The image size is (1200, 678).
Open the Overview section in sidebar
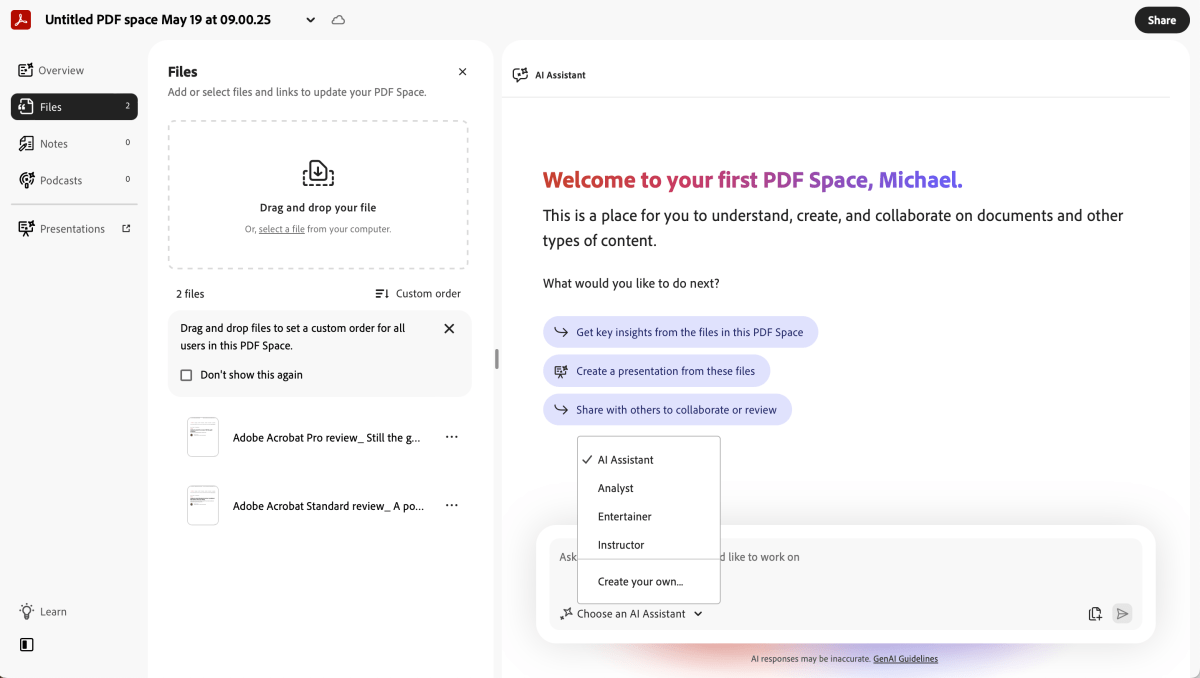74,70
